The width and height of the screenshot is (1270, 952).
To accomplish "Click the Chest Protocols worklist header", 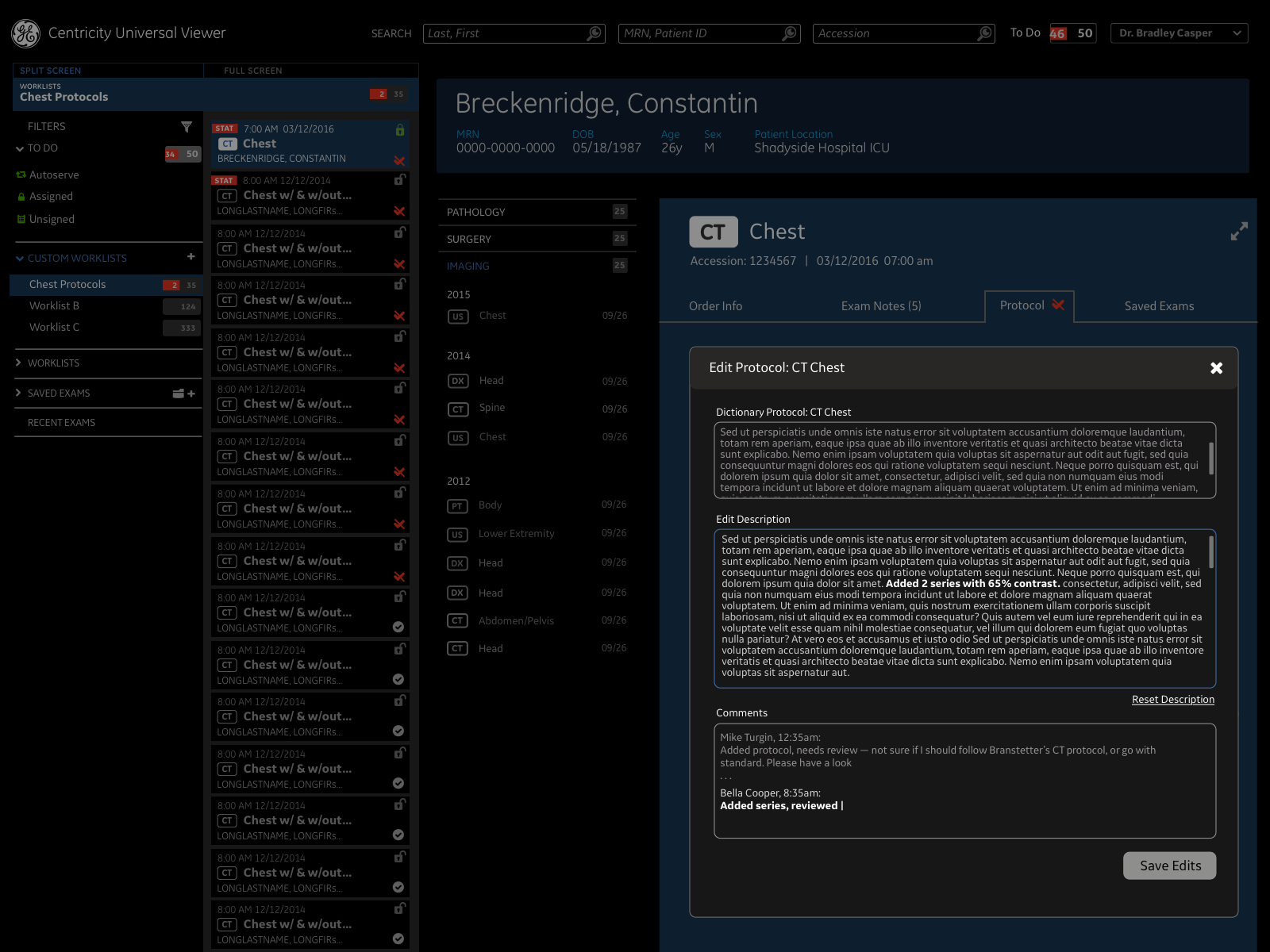I will pyautogui.click(x=215, y=94).
